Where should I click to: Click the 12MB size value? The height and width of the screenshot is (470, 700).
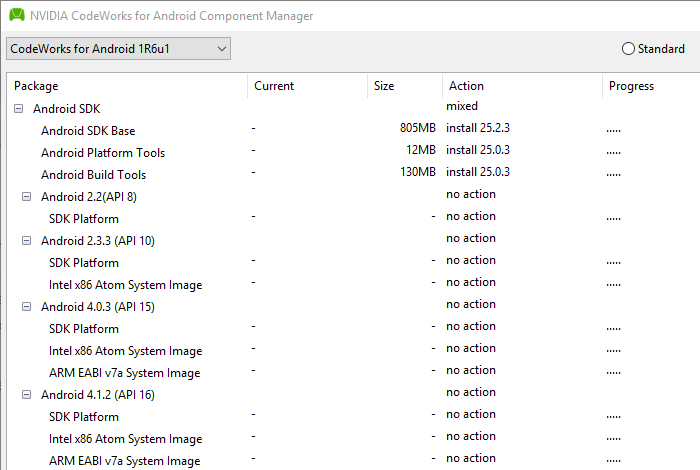click(x=421, y=150)
